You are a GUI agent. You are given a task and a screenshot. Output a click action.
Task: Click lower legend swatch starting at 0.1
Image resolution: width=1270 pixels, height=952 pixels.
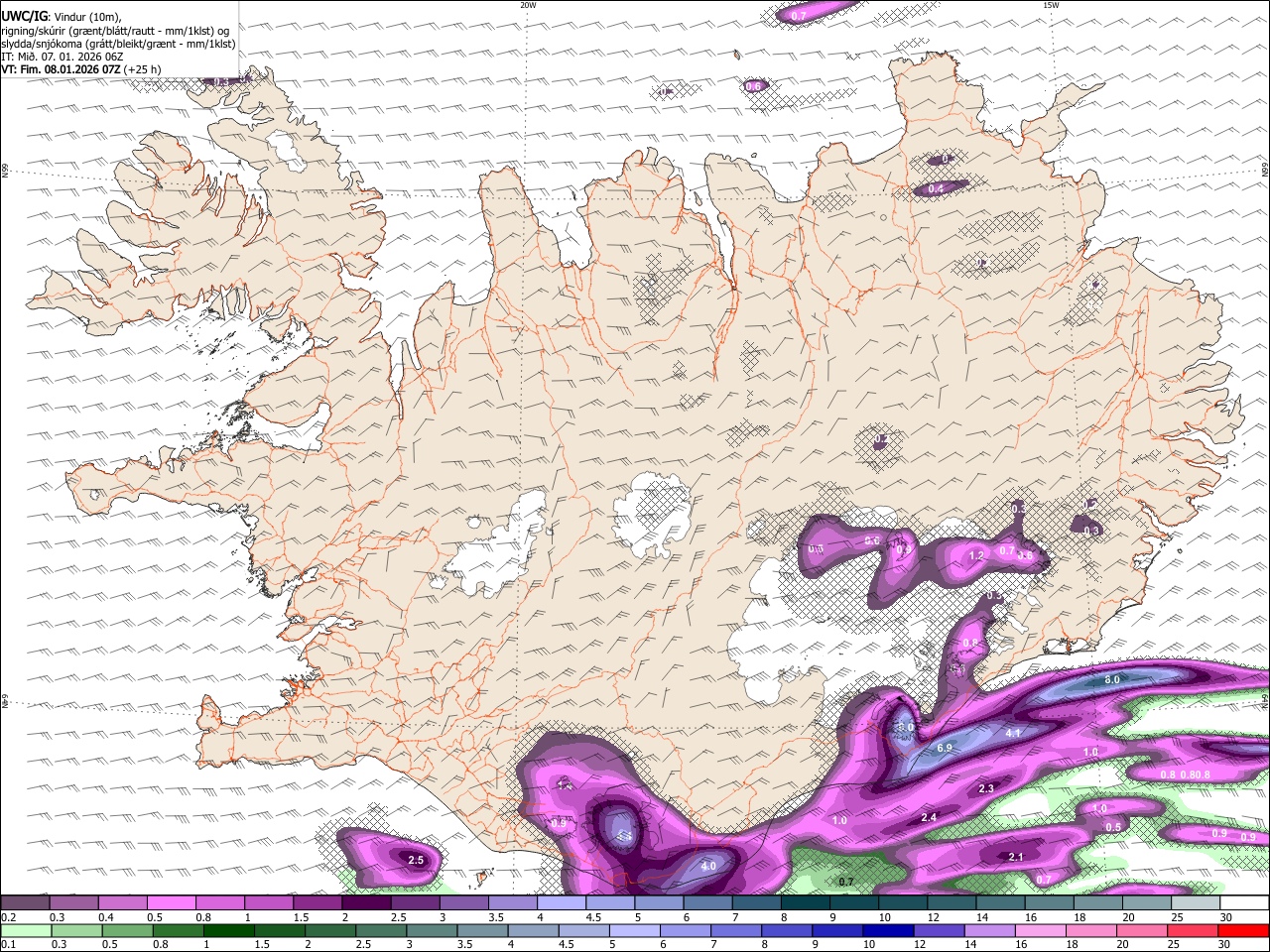click(25, 930)
